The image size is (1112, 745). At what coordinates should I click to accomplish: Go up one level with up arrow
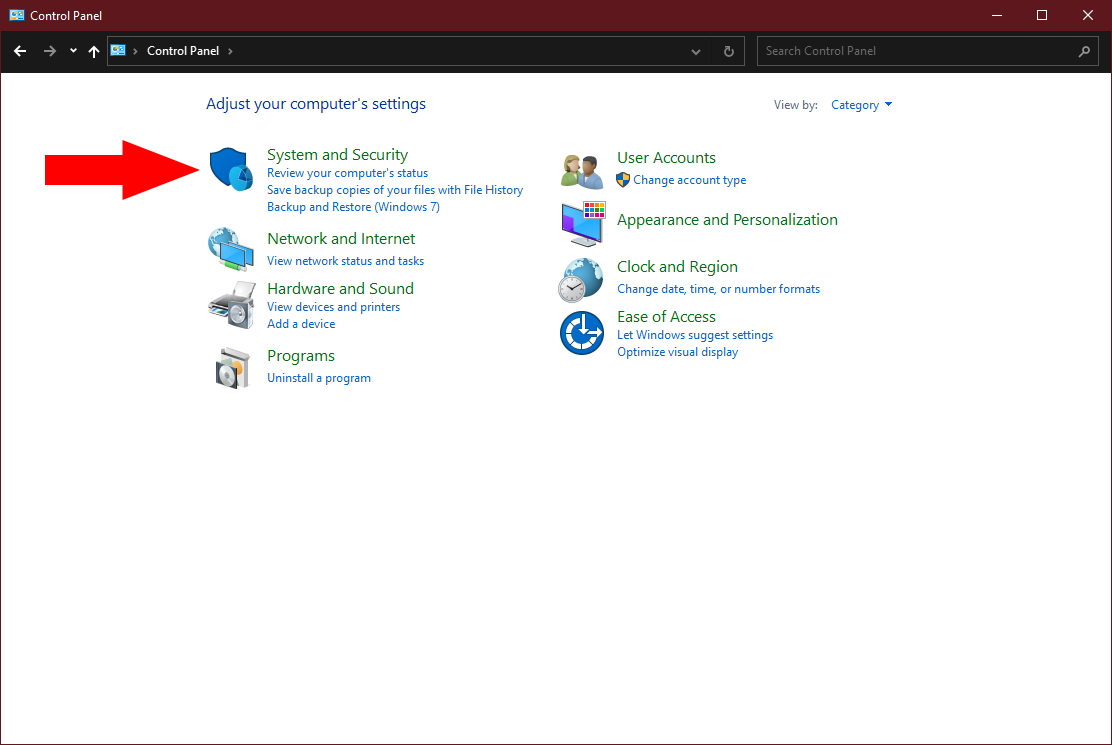point(94,51)
